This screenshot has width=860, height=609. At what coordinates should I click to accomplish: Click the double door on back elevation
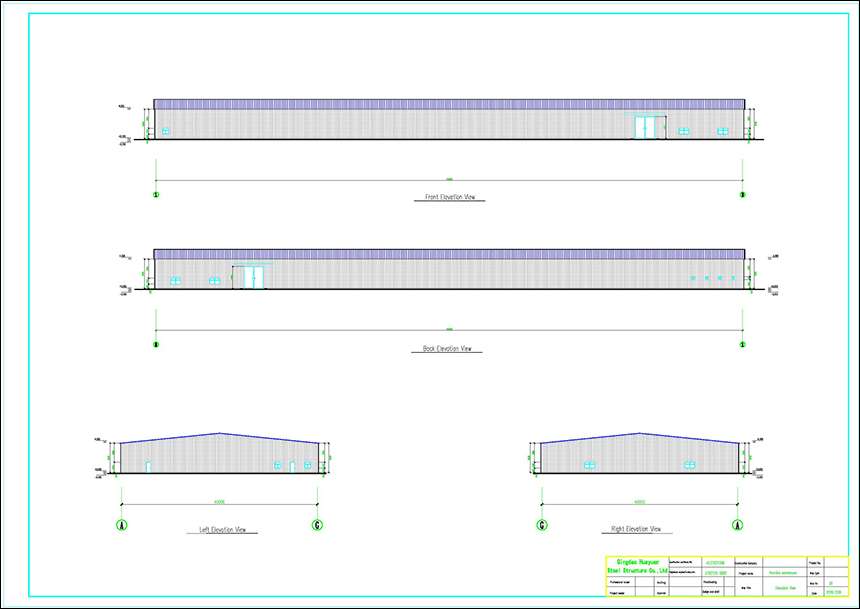coord(254,277)
